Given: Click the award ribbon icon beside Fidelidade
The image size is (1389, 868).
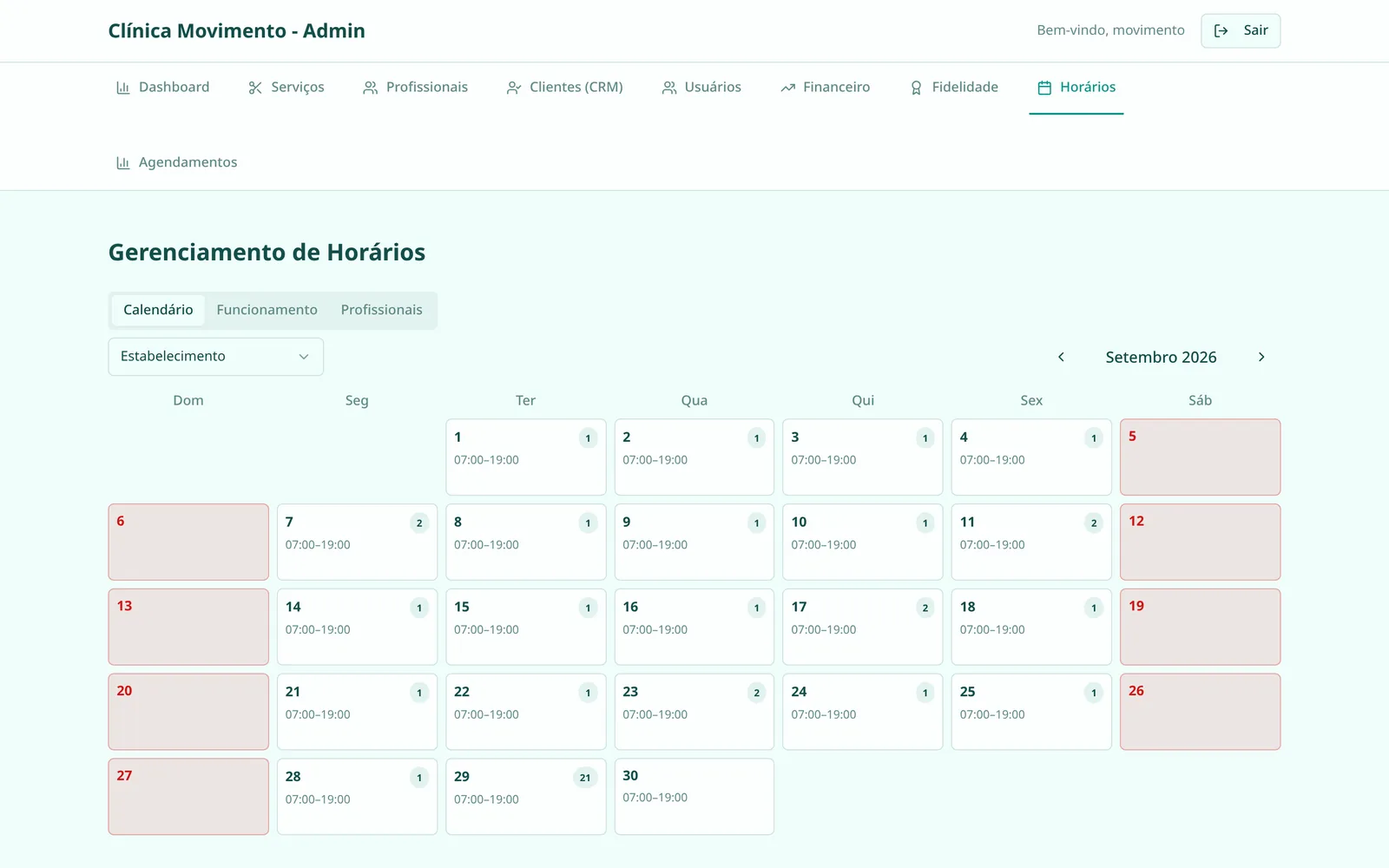Looking at the screenshot, I should (917, 88).
